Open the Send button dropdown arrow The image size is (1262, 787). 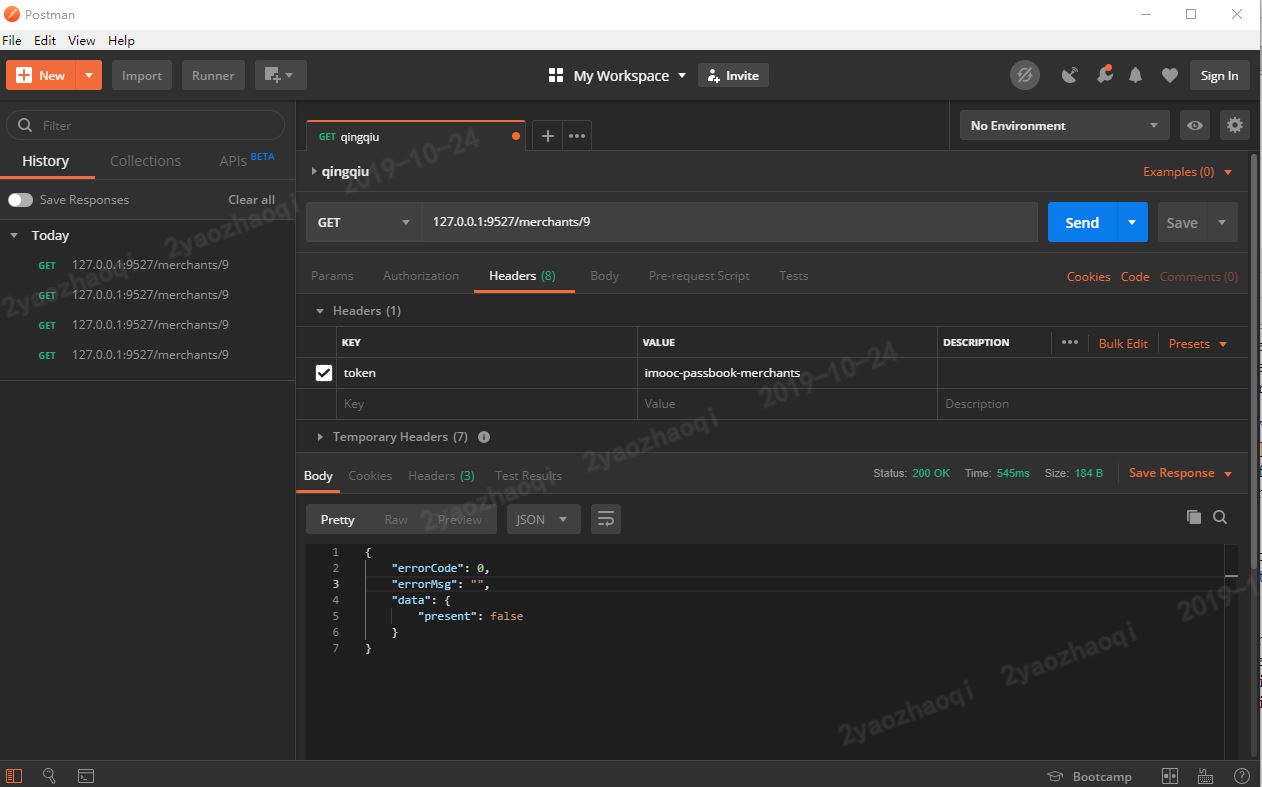1131,222
